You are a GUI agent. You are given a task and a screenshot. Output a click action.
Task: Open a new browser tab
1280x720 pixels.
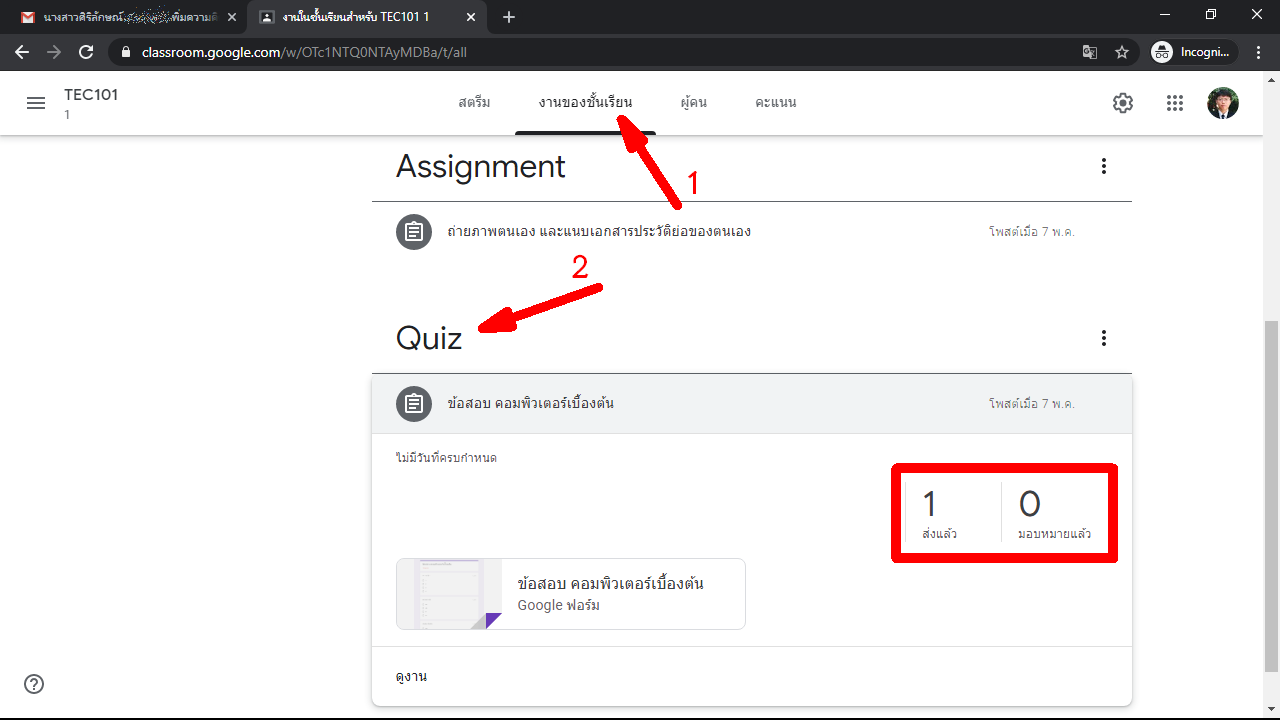tap(509, 17)
